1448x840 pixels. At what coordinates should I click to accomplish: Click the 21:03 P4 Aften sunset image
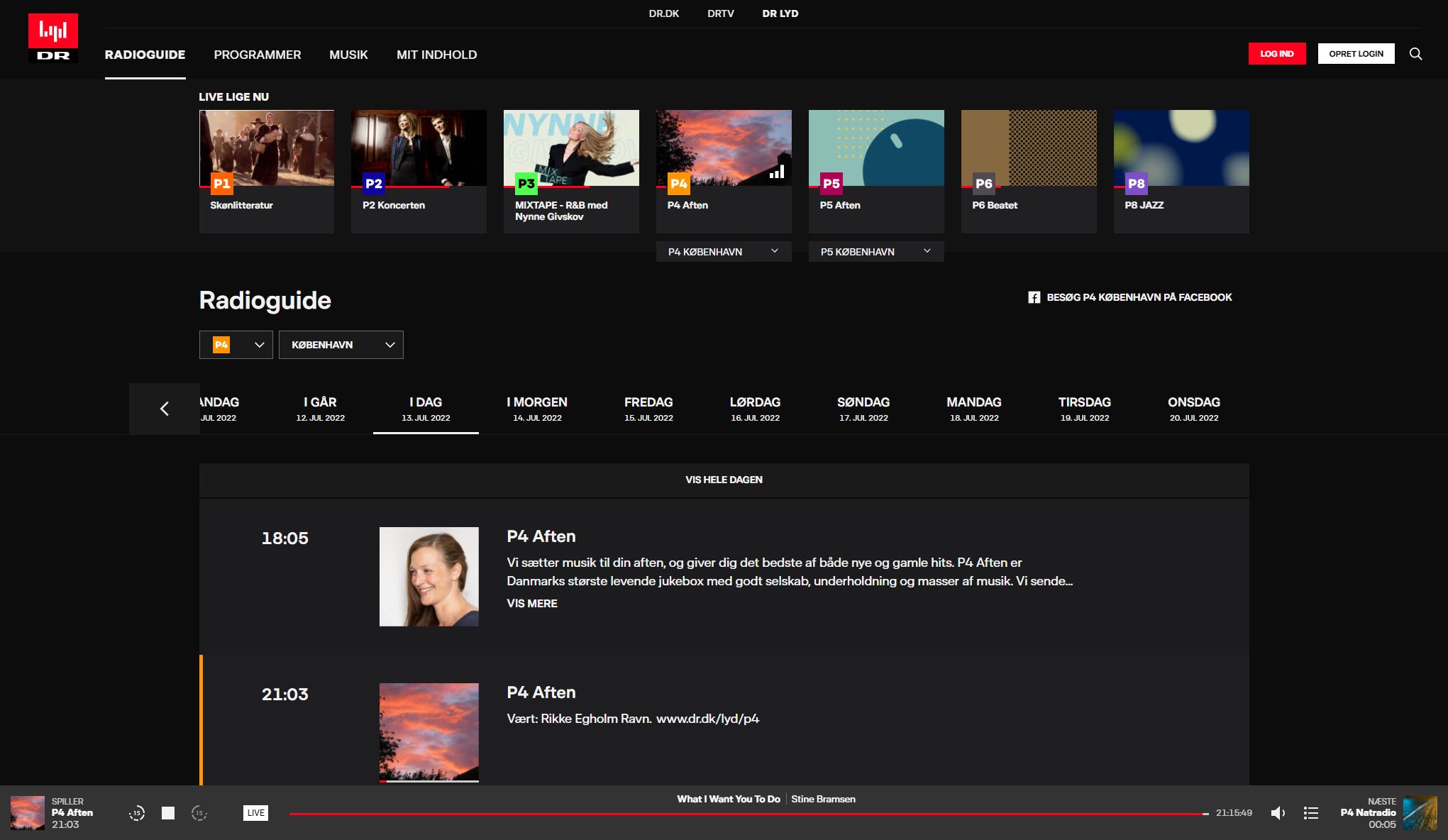[x=429, y=733]
